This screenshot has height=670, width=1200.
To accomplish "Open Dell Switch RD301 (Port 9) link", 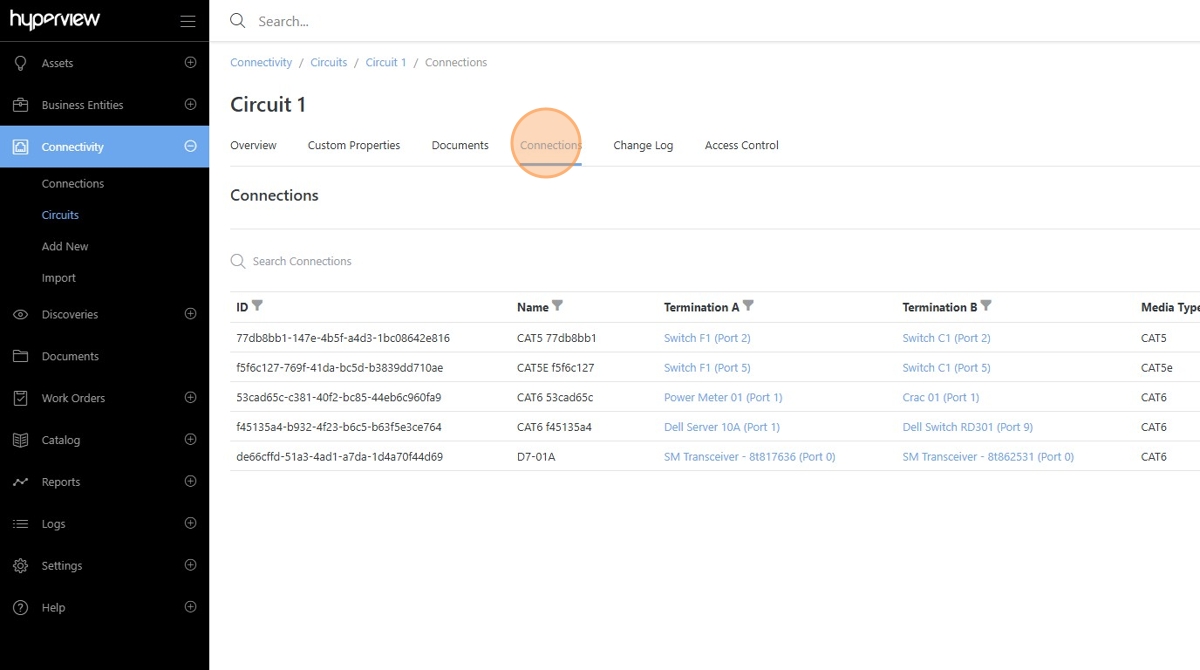I will click(968, 427).
